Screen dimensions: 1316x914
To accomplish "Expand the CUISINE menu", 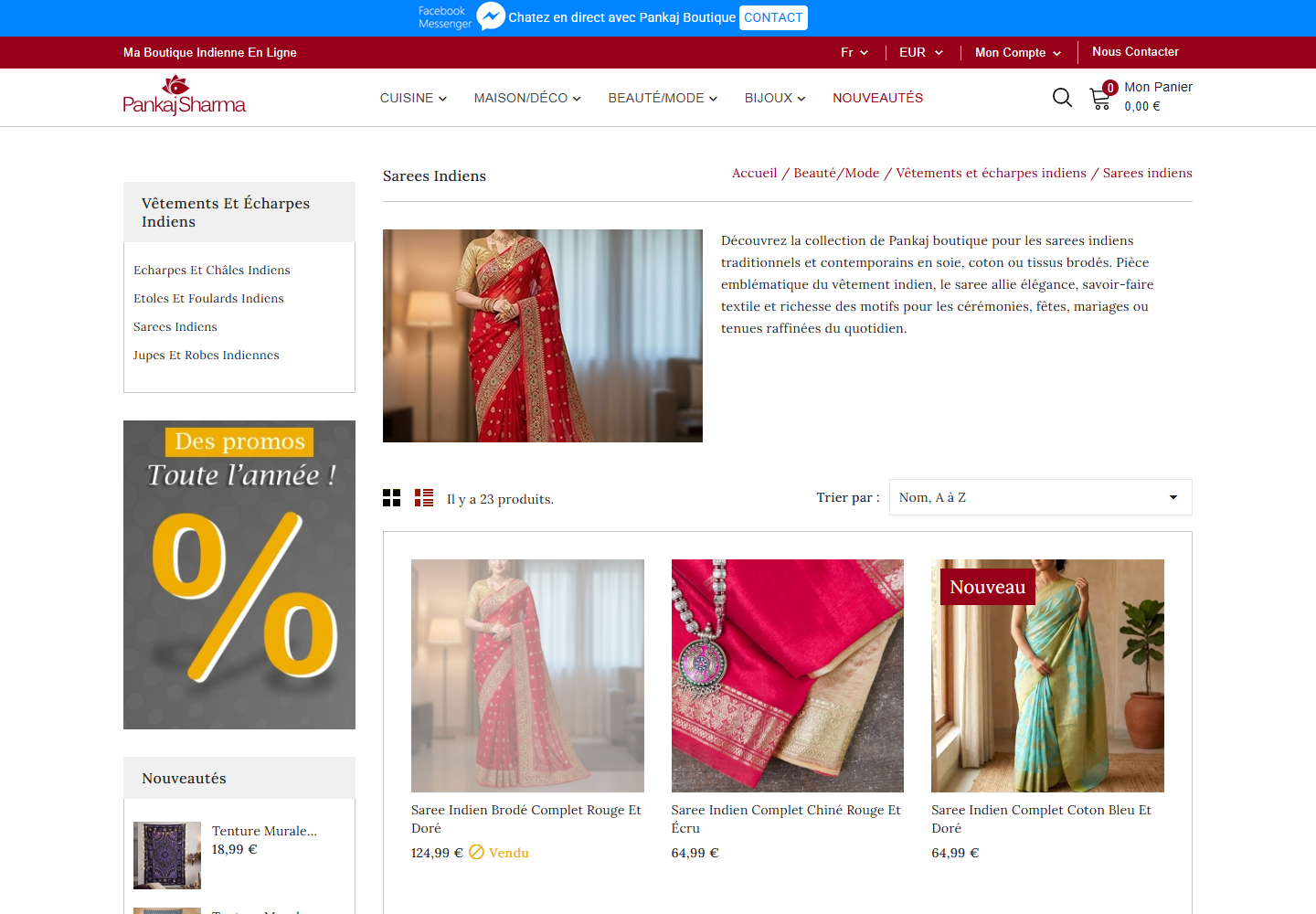I will pyautogui.click(x=413, y=98).
